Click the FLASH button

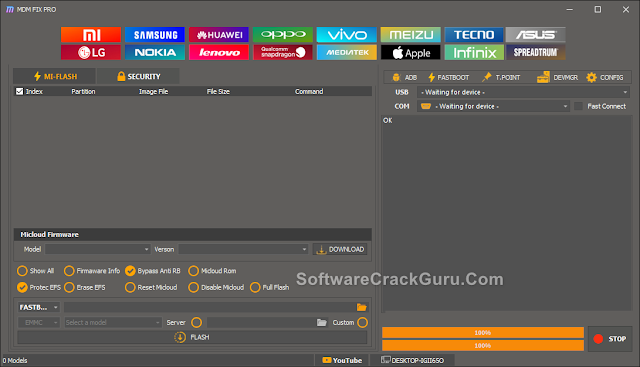[x=192, y=337]
